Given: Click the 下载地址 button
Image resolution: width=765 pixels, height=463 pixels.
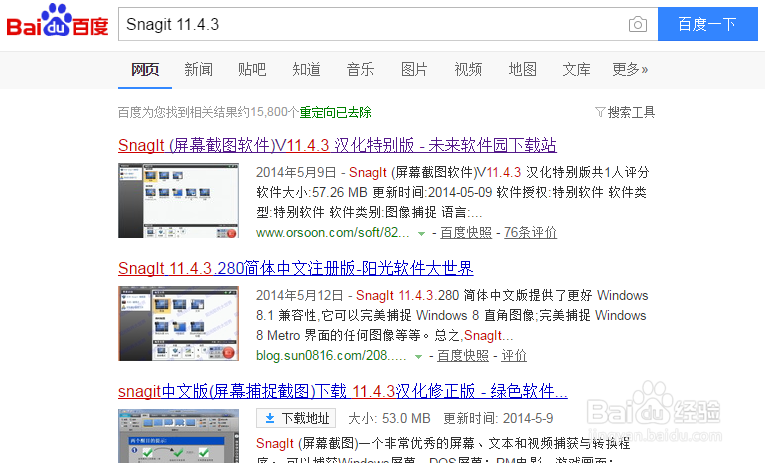Looking at the screenshot, I should pyautogui.click(x=296, y=418).
